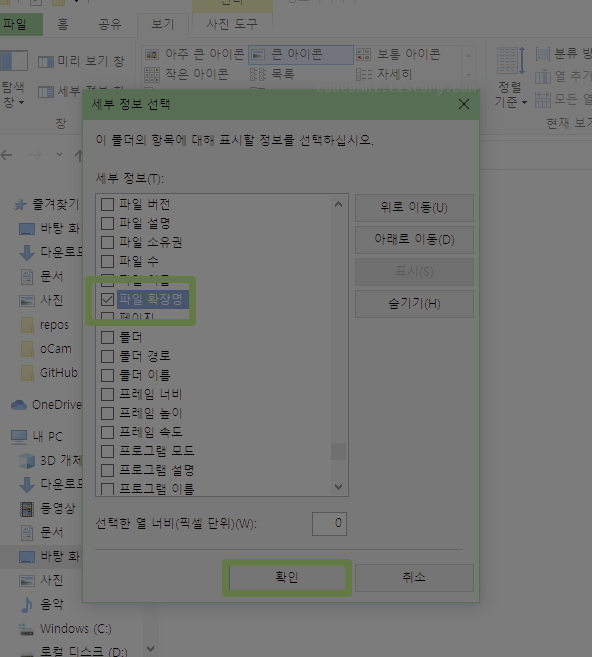
Task: Select the 프레임 높이 list row text
Action: pyautogui.click(x=150, y=413)
